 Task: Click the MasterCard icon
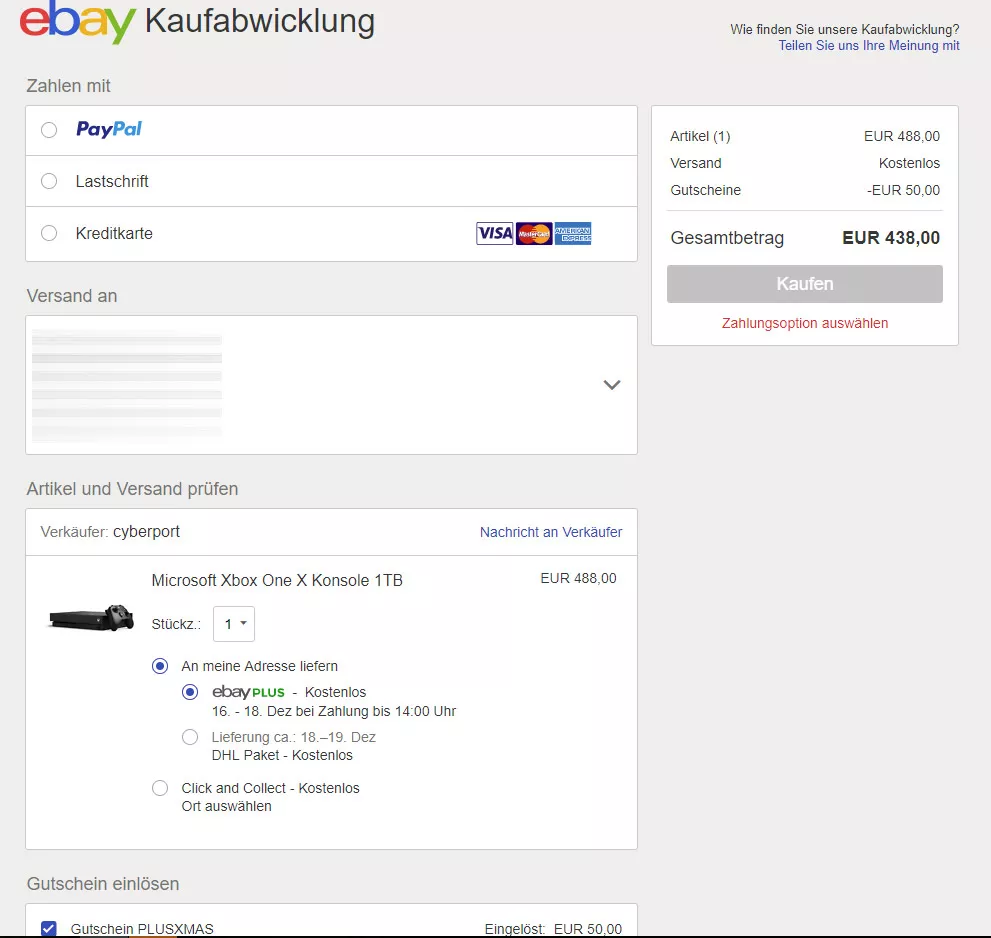pyautogui.click(x=533, y=233)
